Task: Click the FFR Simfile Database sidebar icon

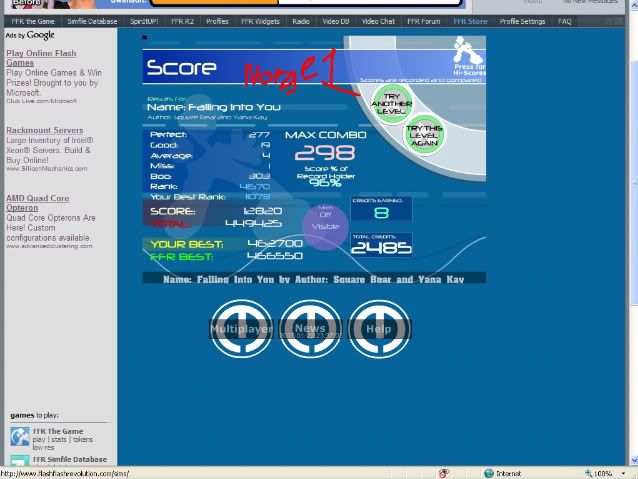Action: [x=20, y=461]
